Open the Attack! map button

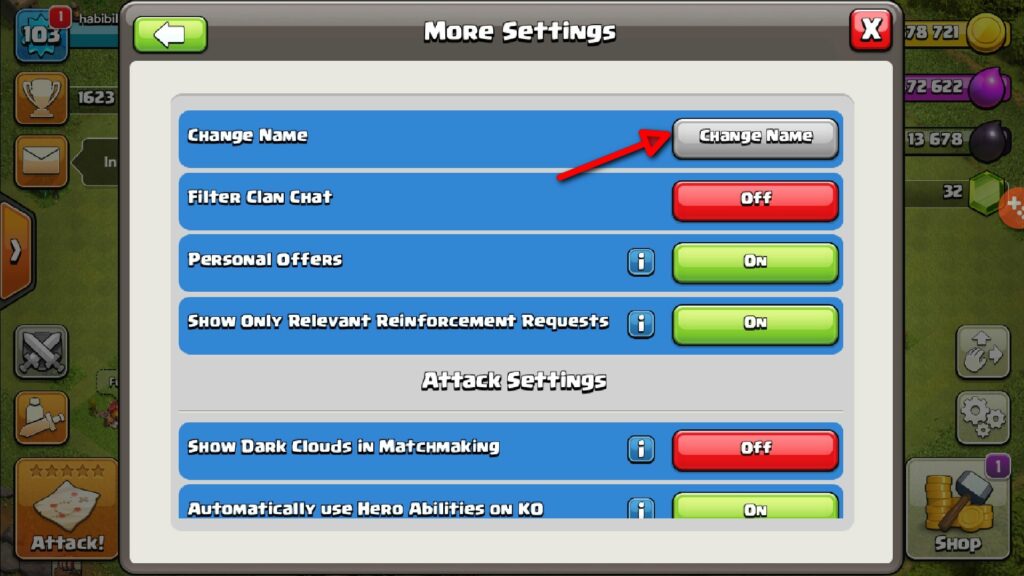67,508
